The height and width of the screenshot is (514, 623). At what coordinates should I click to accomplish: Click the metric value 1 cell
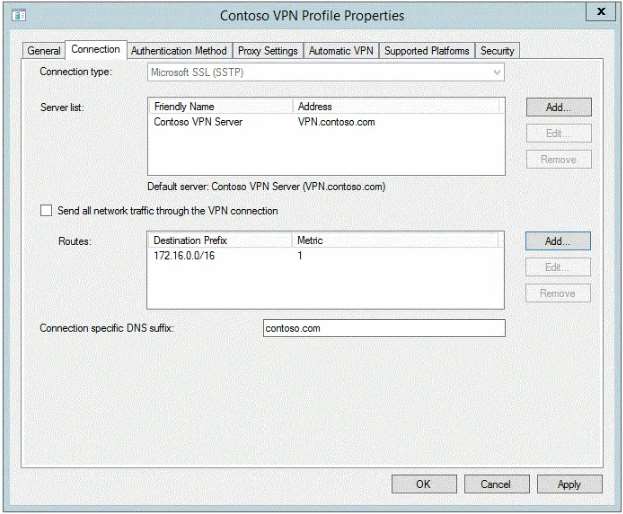(x=300, y=255)
